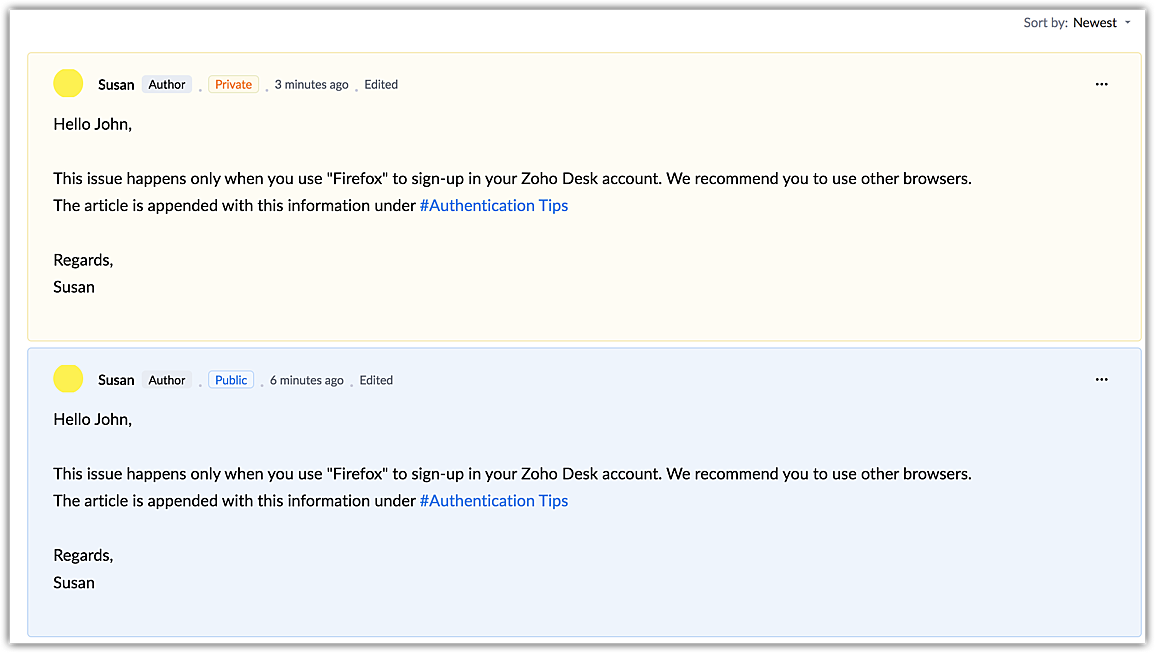The width and height of the screenshot is (1155, 653).
Task: Click the Edited label on the Private comment
Action: (381, 85)
